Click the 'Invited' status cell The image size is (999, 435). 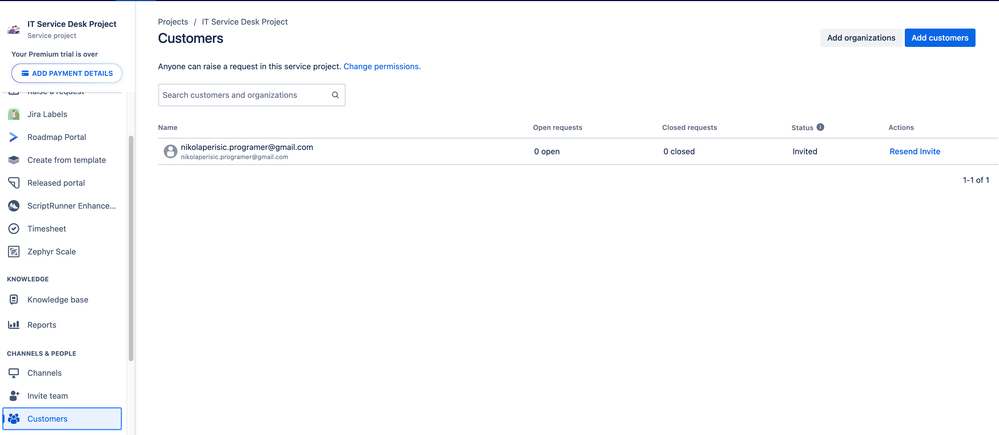[805, 152]
